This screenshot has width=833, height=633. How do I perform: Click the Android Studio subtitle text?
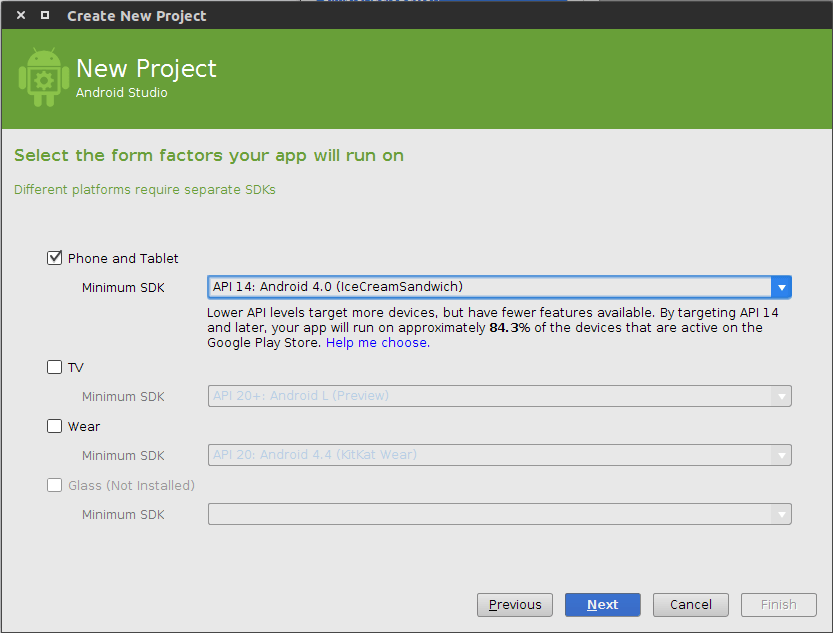(x=122, y=92)
